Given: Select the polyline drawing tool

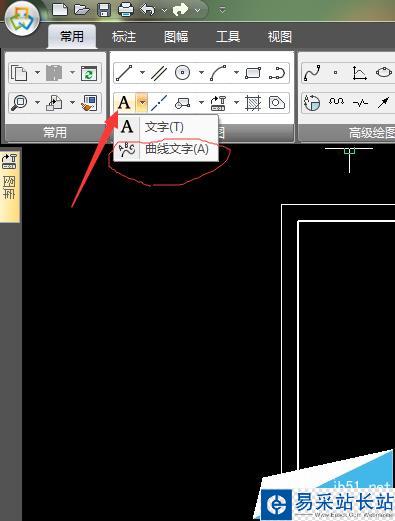Looking at the screenshot, I should click(x=277, y=73).
